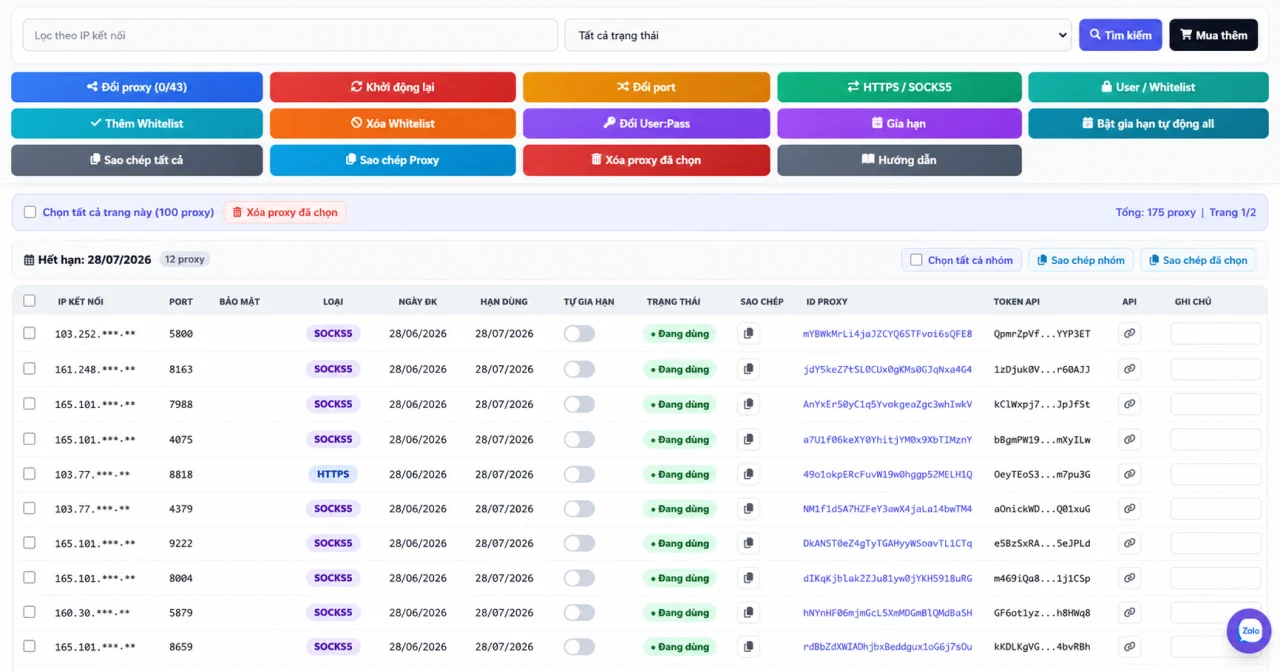Viewport: 1280px width, 672px height.
Task: Click the 'Mua thêm' button
Action: [x=1213, y=35]
